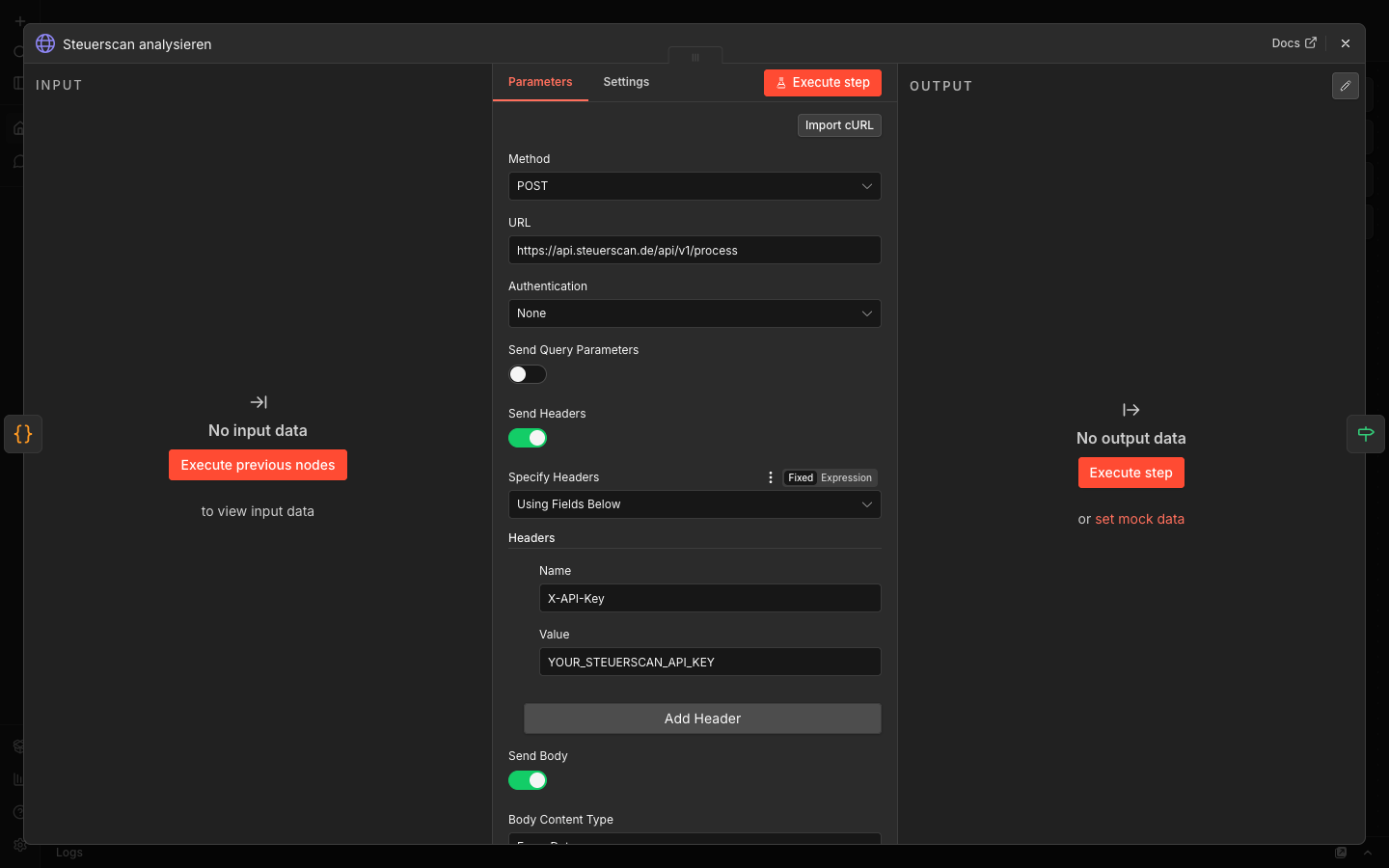Image resolution: width=1389 pixels, height=868 pixels.
Task: Open the three-dot options menu for Specify Headers
Action: pyautogui.click(x=770, y=477)
